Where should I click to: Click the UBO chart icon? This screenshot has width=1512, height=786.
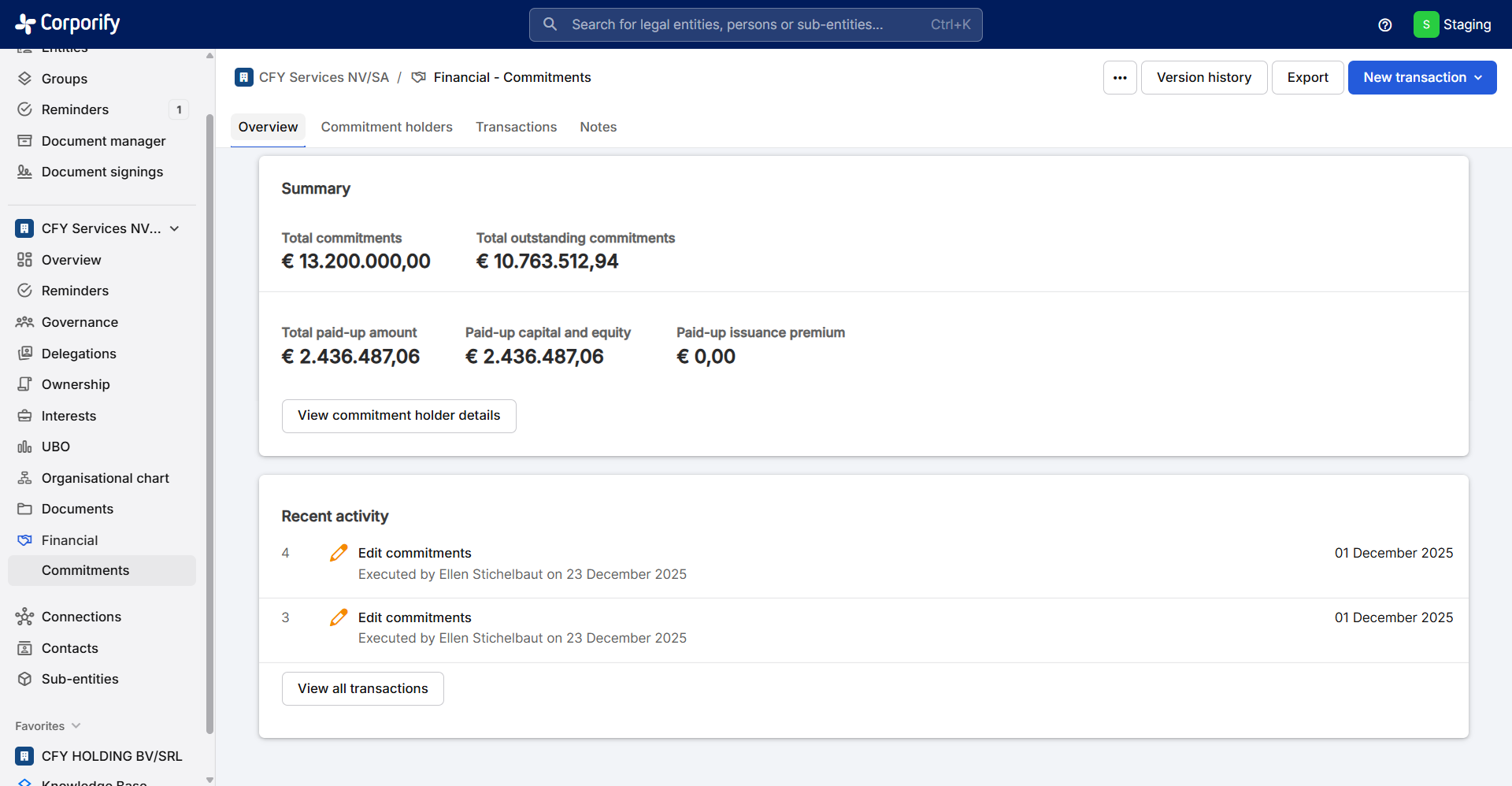pyautogui.click(x=24, y=447)
